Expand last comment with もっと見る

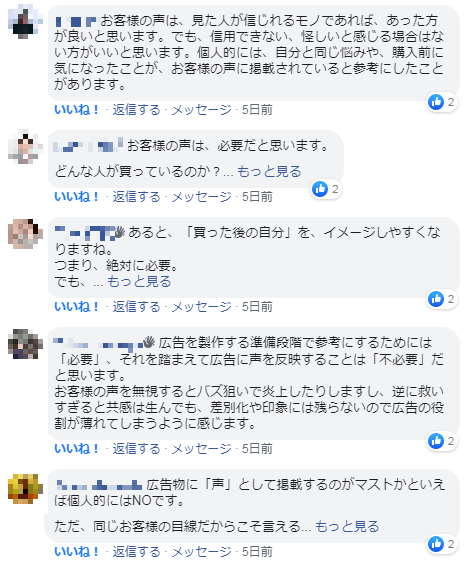tap(347, 527)
